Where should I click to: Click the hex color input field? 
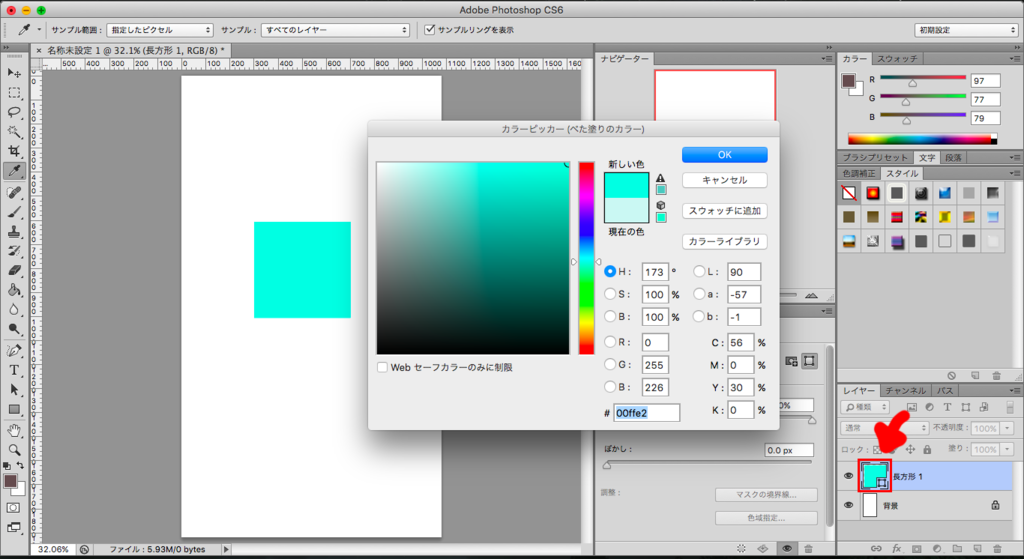[x=647, y=413]
